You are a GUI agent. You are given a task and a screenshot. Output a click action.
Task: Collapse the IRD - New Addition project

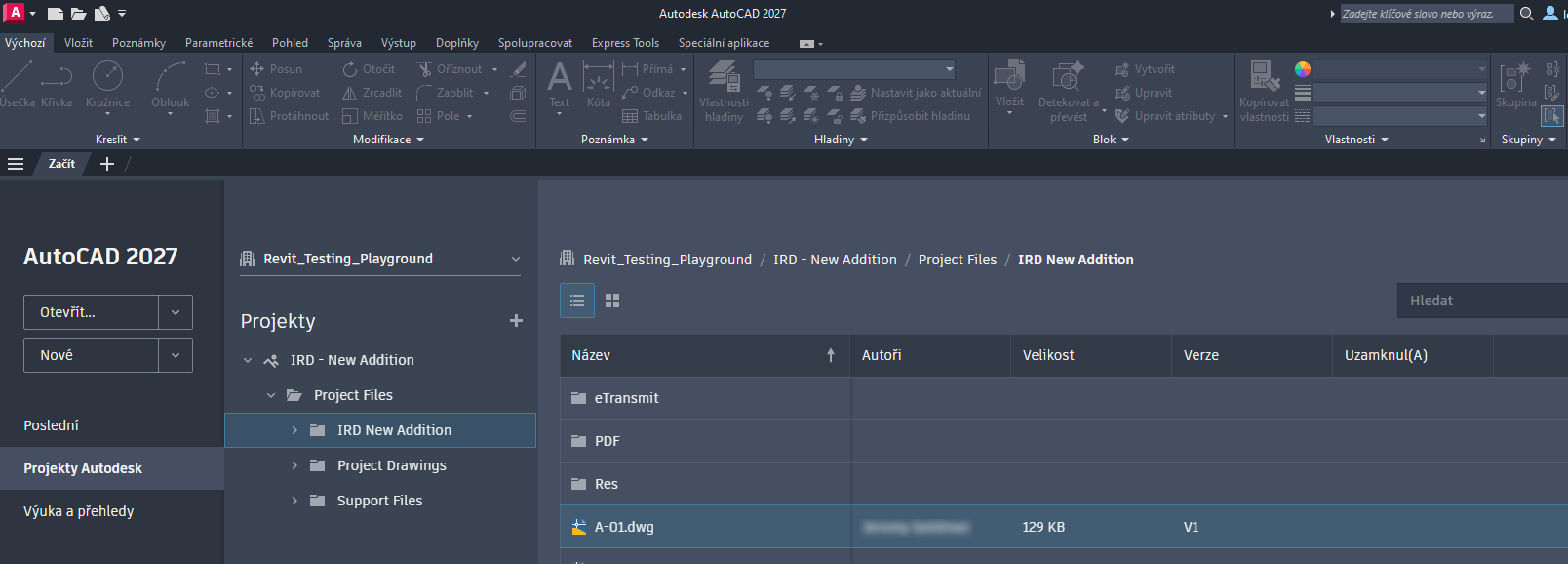click(248, 360)
